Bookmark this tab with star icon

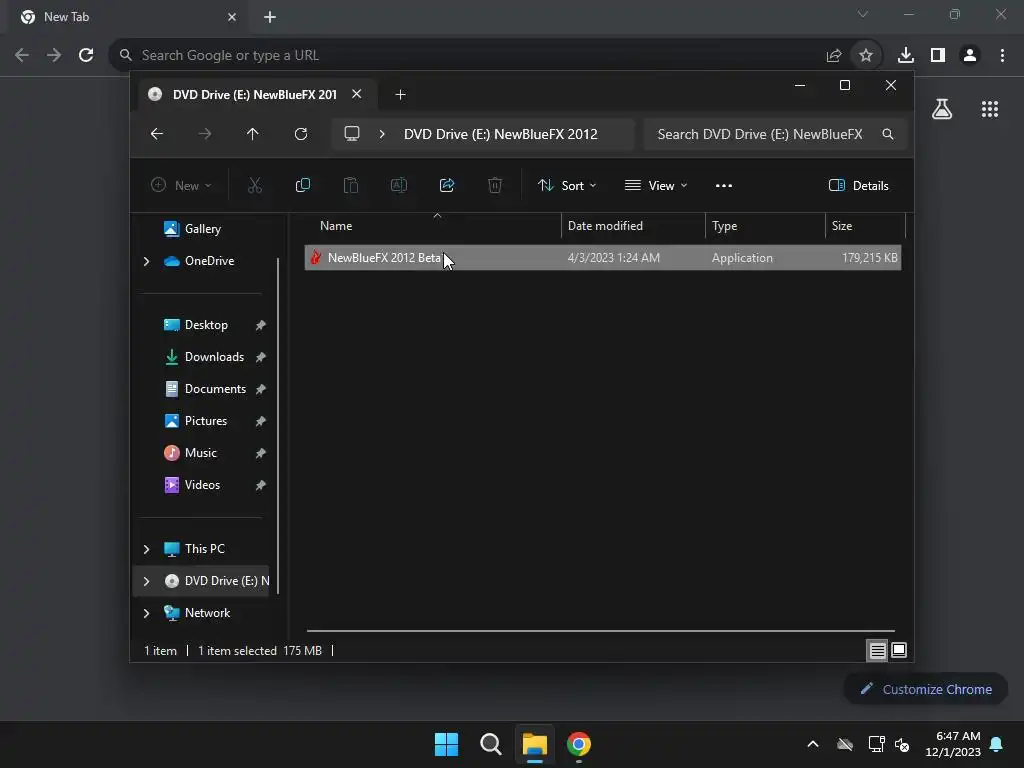(x=866, y=56)
